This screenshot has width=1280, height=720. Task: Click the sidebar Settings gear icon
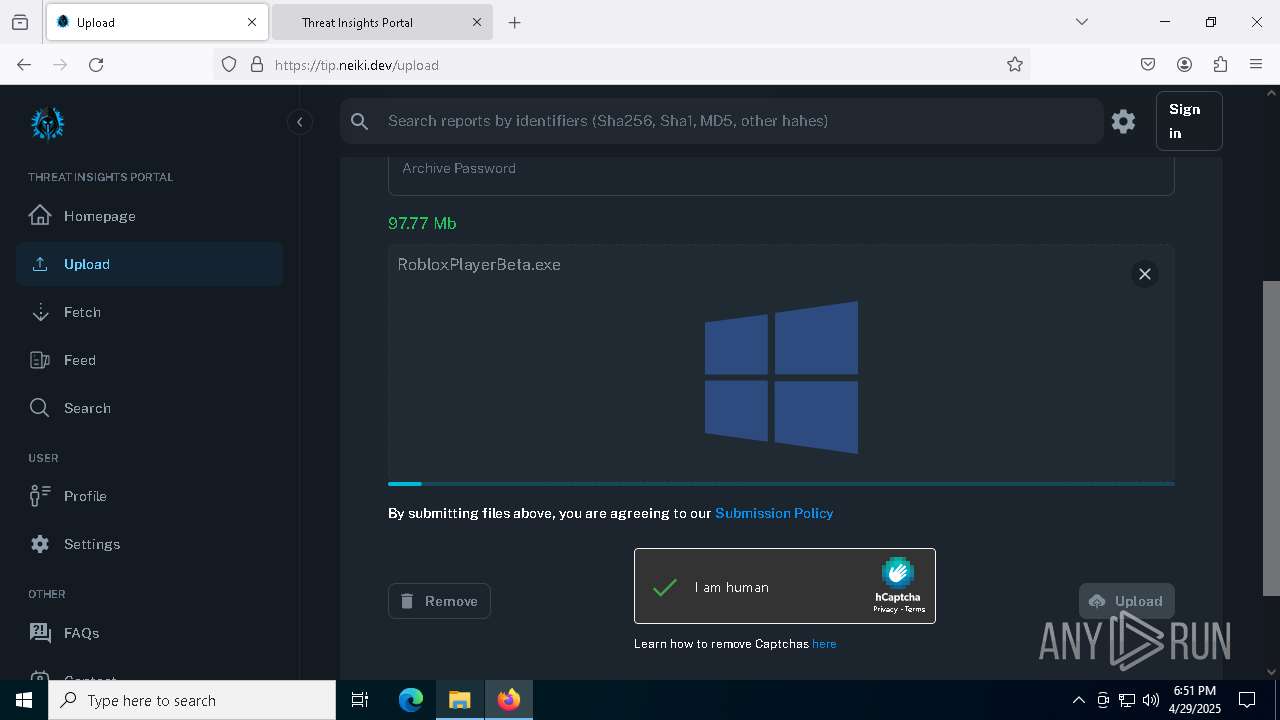coord(40,544)
